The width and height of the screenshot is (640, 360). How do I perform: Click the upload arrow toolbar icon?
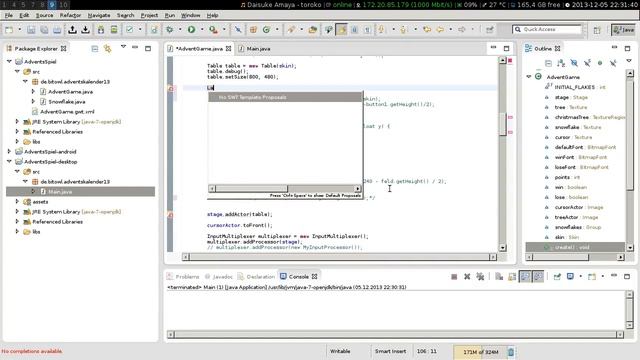[72, 29]
